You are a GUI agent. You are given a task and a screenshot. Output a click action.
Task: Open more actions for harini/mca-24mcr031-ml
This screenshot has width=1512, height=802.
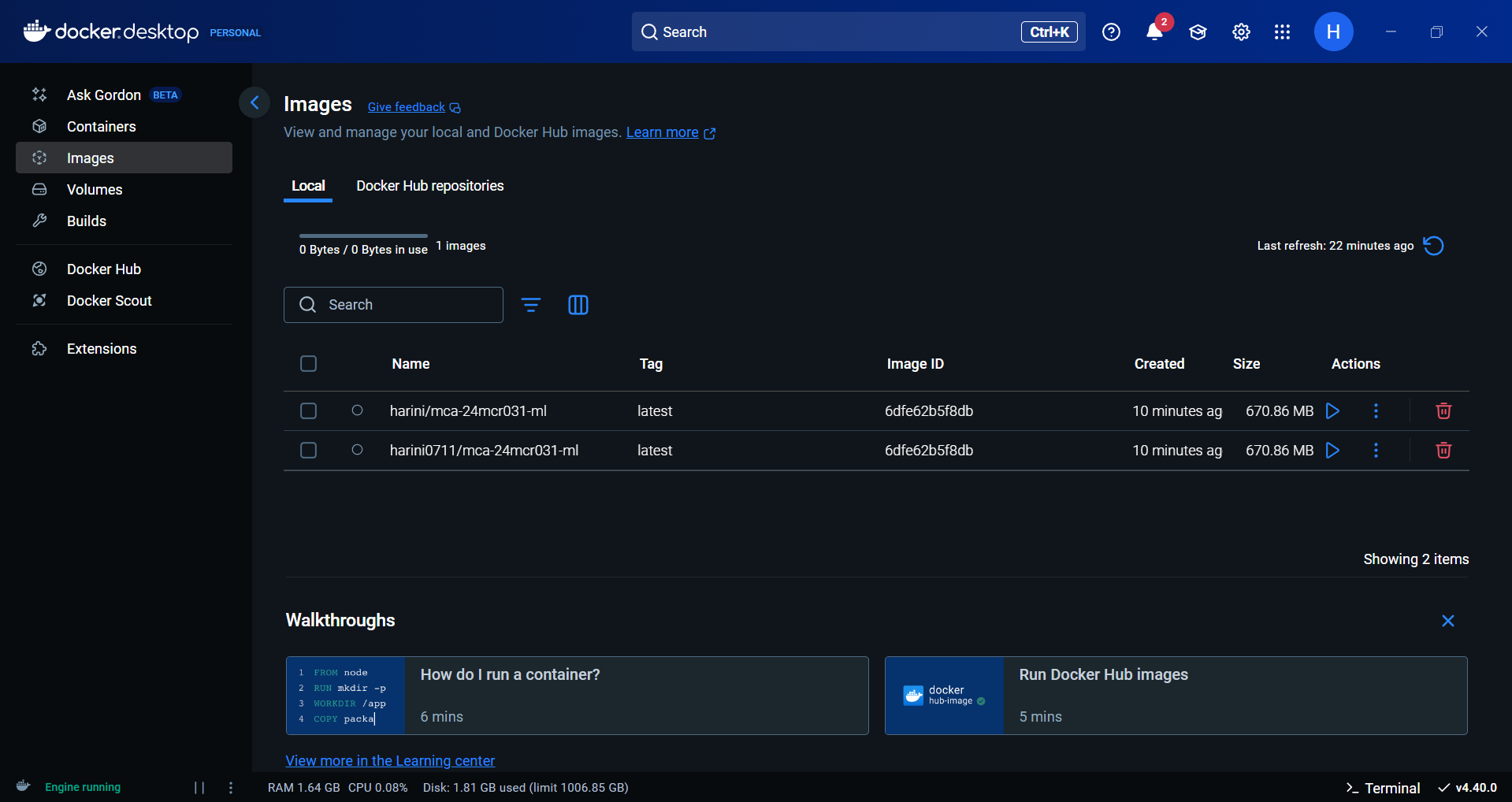[x=1376, y=410]
